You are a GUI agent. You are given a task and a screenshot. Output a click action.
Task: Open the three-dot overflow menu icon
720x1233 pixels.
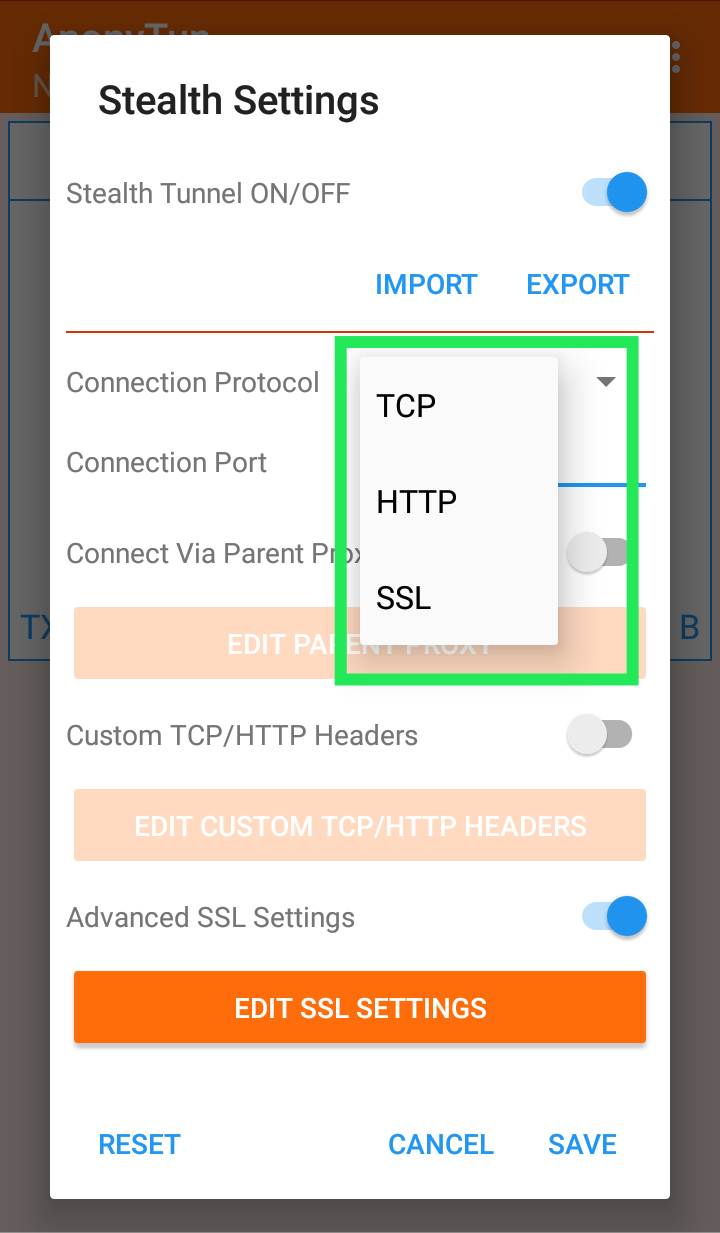pos(677,57)
